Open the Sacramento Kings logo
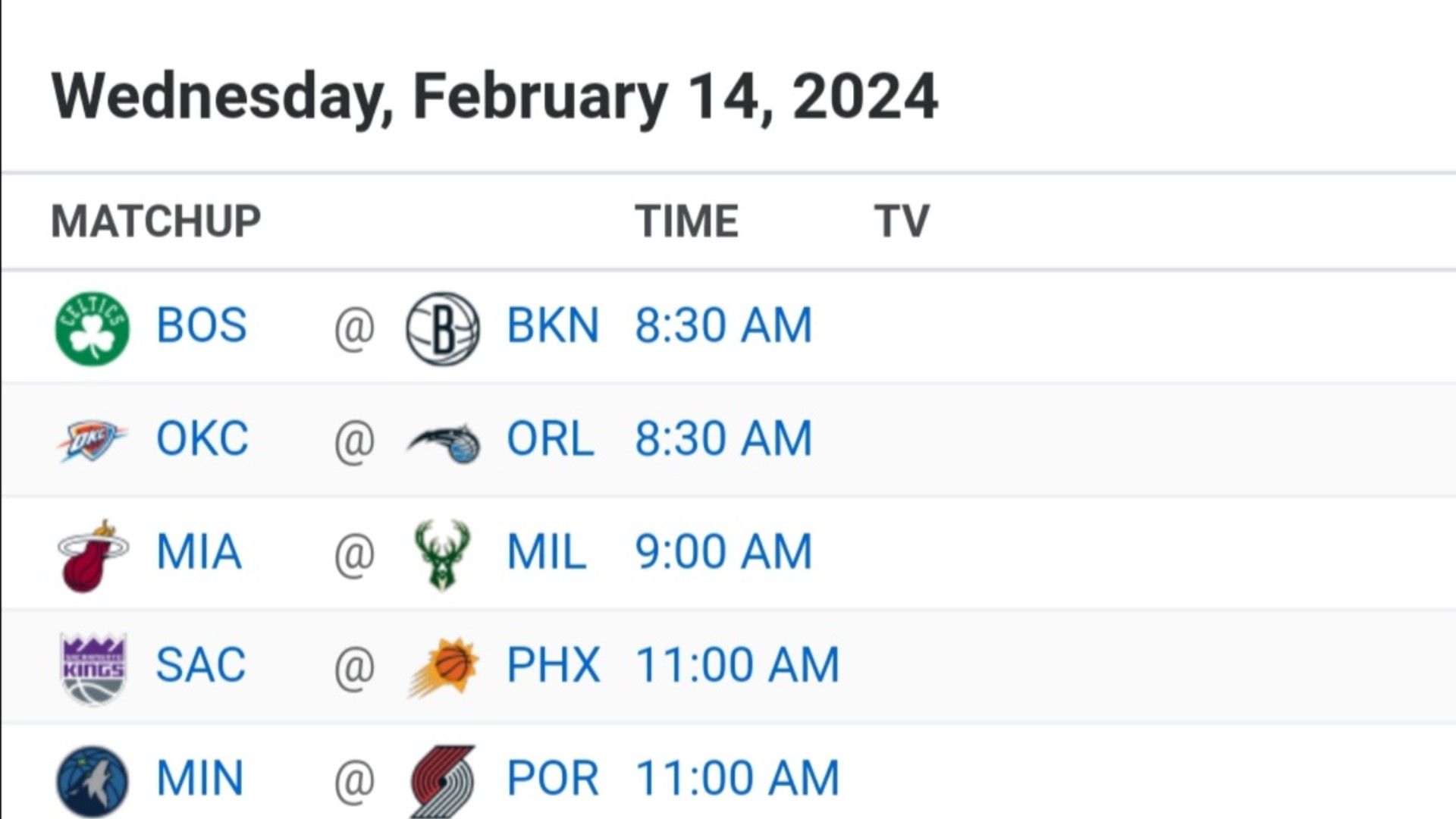 tap(93, 669)
